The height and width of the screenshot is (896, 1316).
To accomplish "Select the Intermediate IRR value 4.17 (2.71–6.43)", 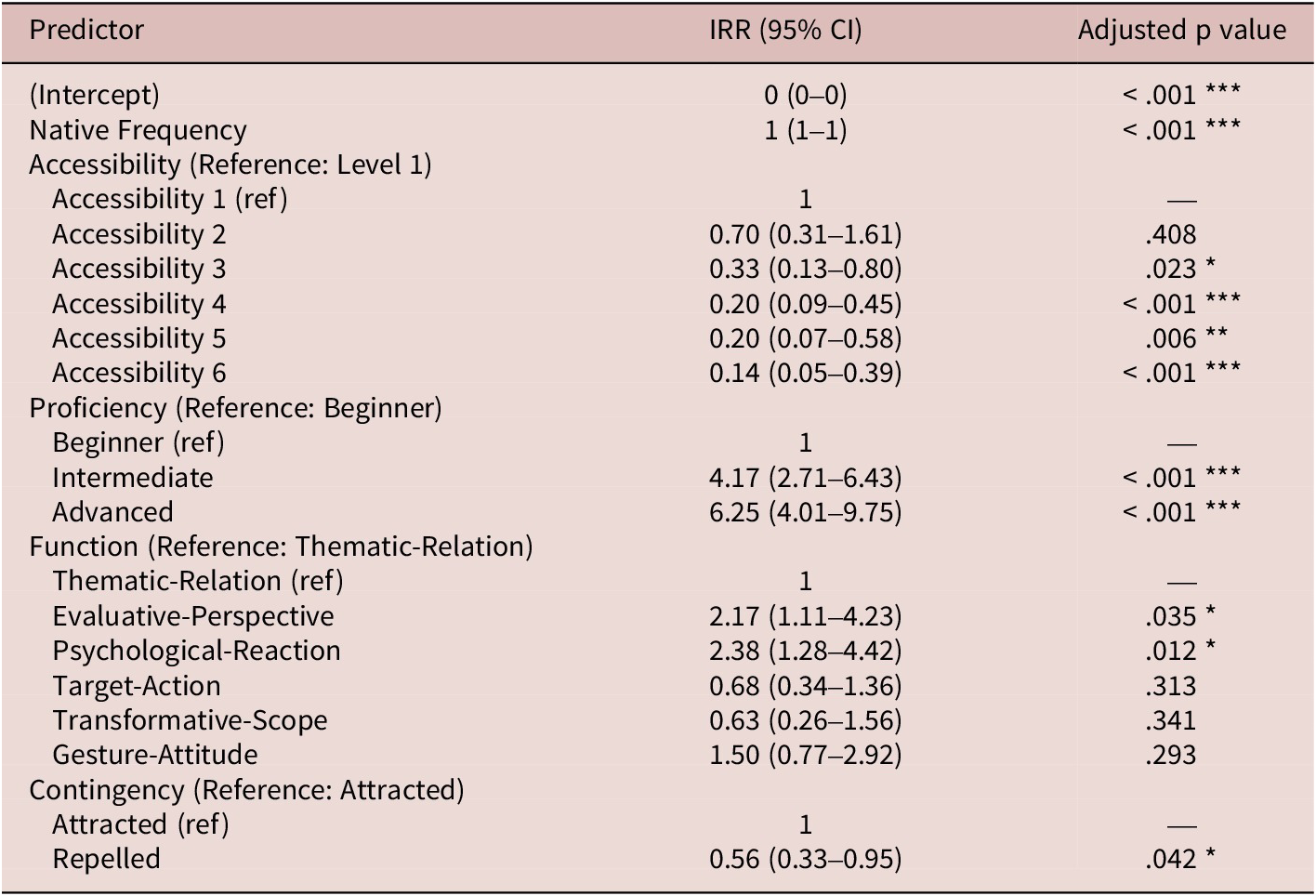I will [x=805, y=478].
